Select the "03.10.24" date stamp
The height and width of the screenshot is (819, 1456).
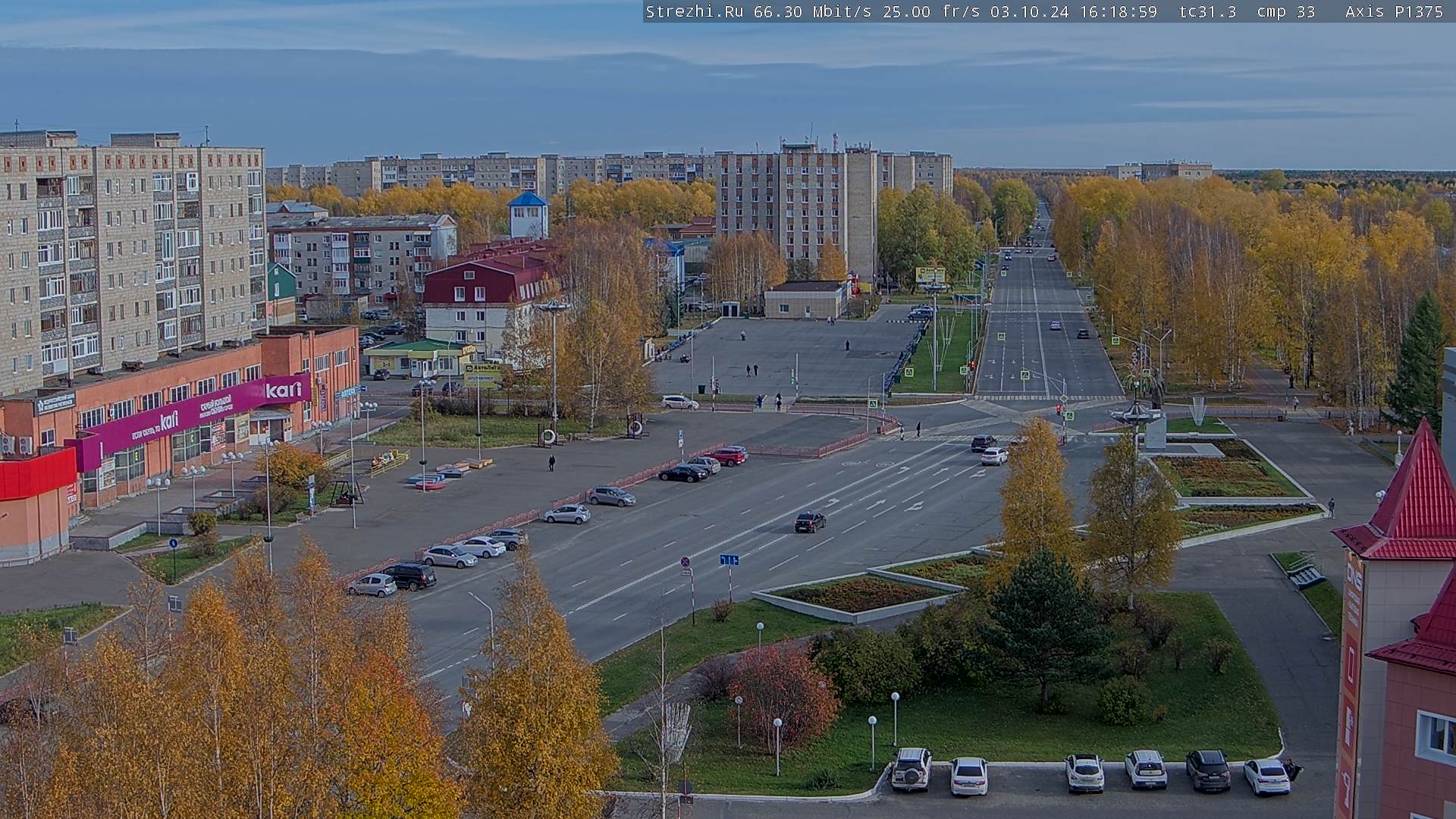point(1029,11)
